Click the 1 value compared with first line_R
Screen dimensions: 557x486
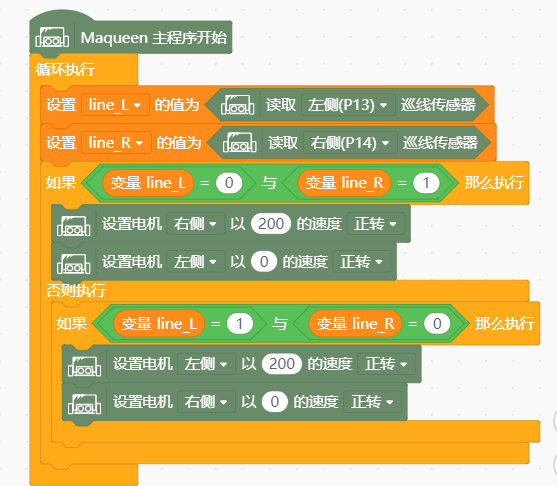426,183
